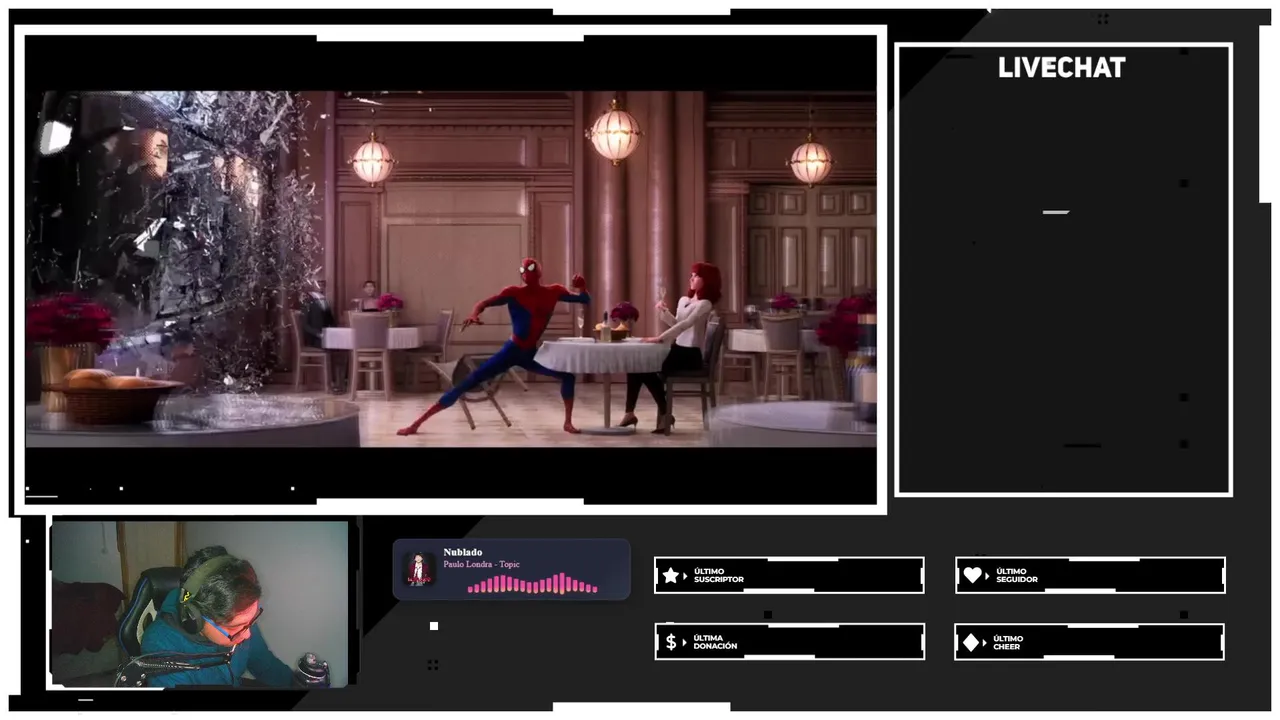The image size is (1280, 720).
Task: Click the Spider-Man video playing in main frame
Action: pos(450,268)
